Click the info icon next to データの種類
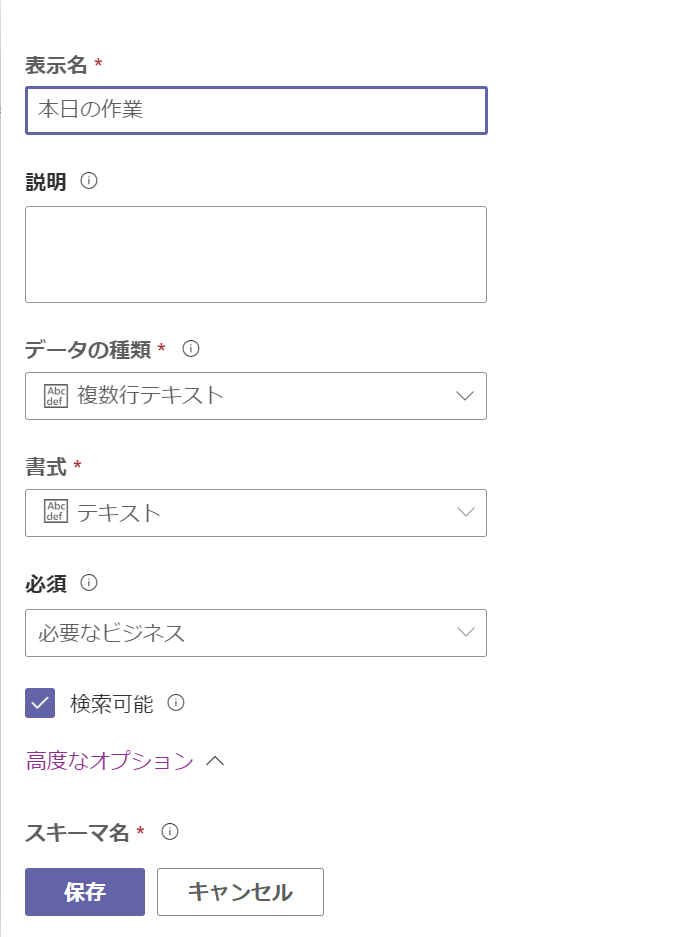The height and width of the screenshot is (937, 697). pyautogui.click(x=191, y=349)
